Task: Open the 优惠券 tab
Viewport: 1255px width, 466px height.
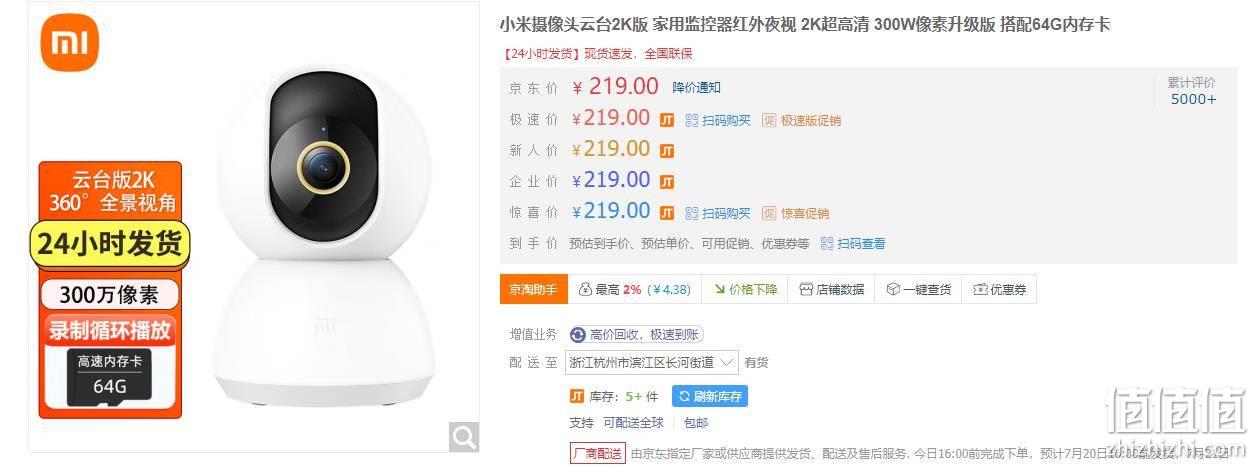Action: click(1000, 289)
